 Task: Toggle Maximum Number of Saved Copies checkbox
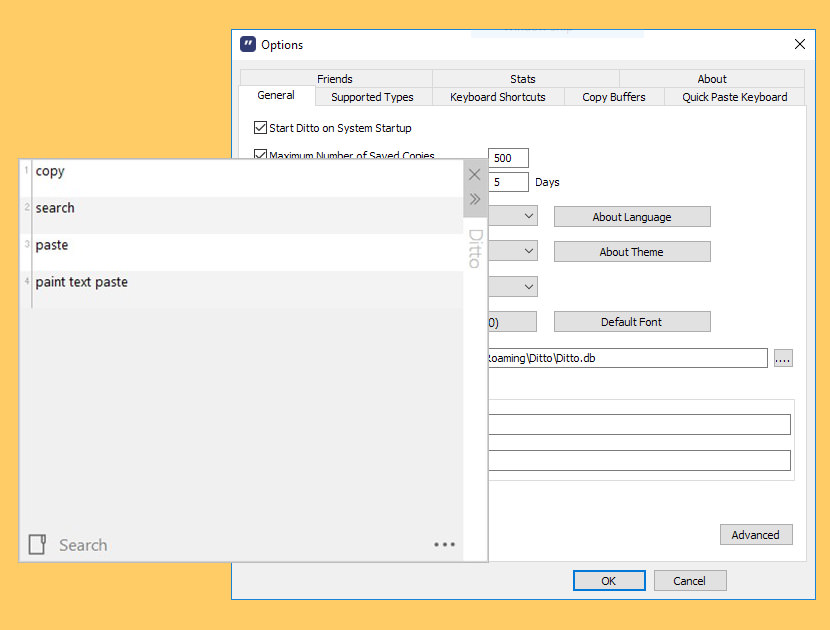[x=260, y=154]
